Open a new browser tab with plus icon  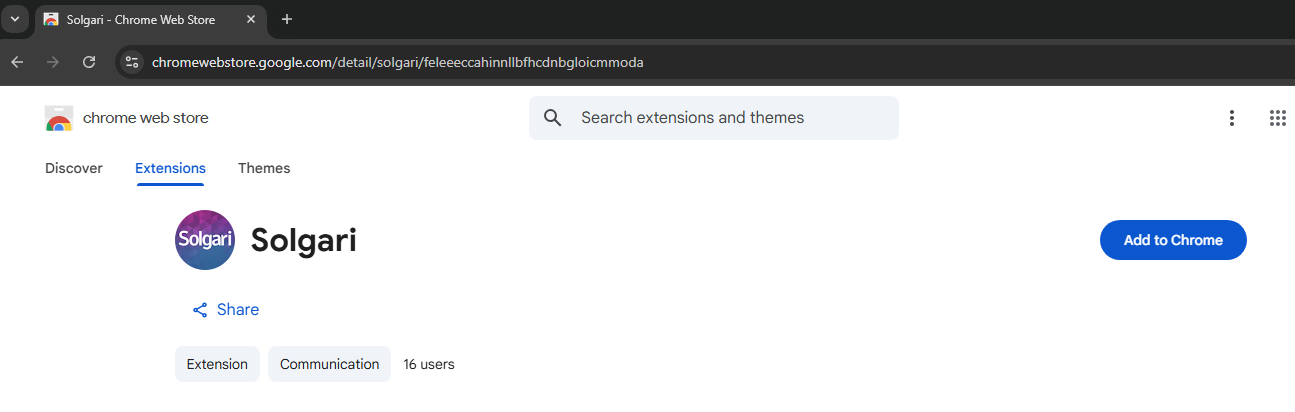pyautogui.click(x=287, y=20)
